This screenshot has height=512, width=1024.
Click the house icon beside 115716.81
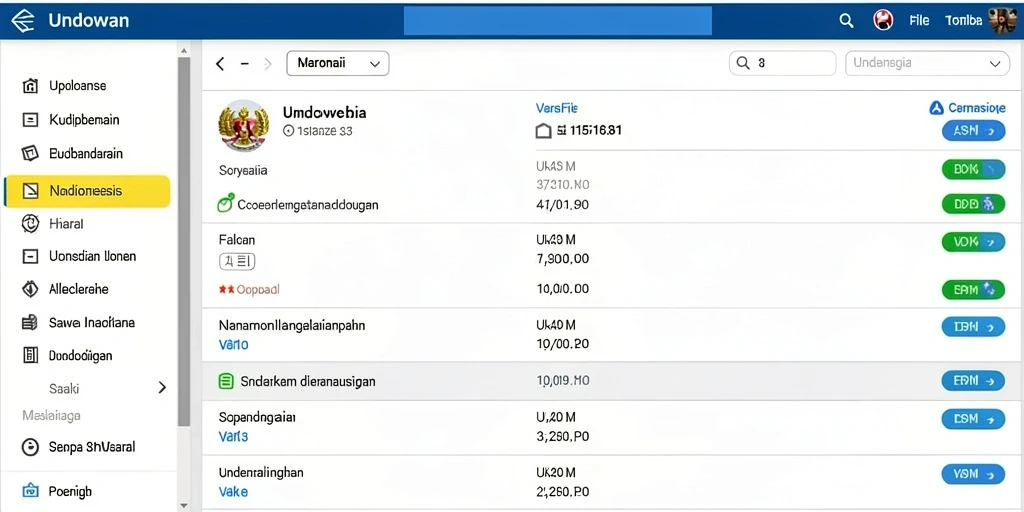click(543, 131)
